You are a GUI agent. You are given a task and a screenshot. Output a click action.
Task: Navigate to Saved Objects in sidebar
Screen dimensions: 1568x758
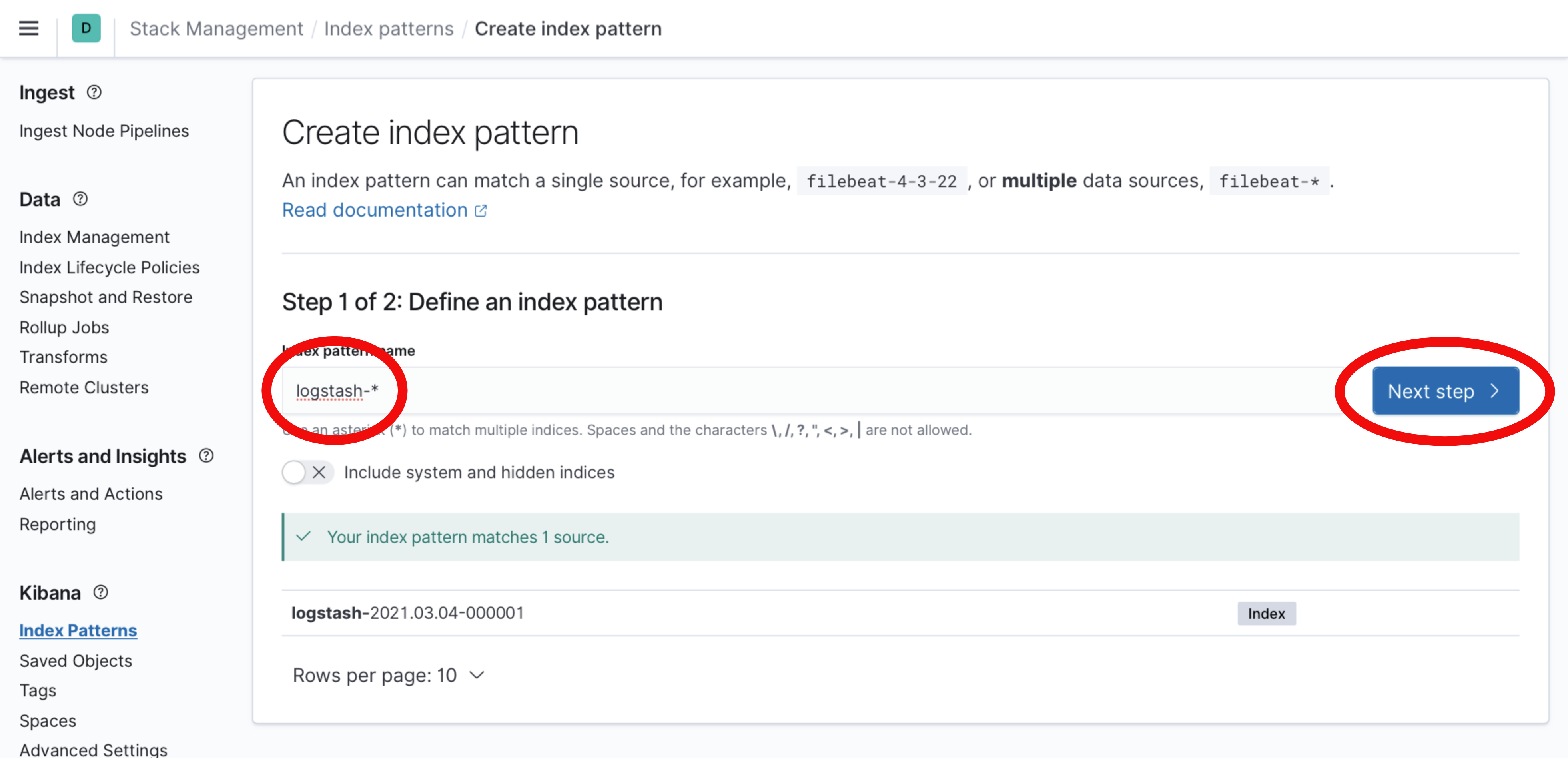[76, 660]
